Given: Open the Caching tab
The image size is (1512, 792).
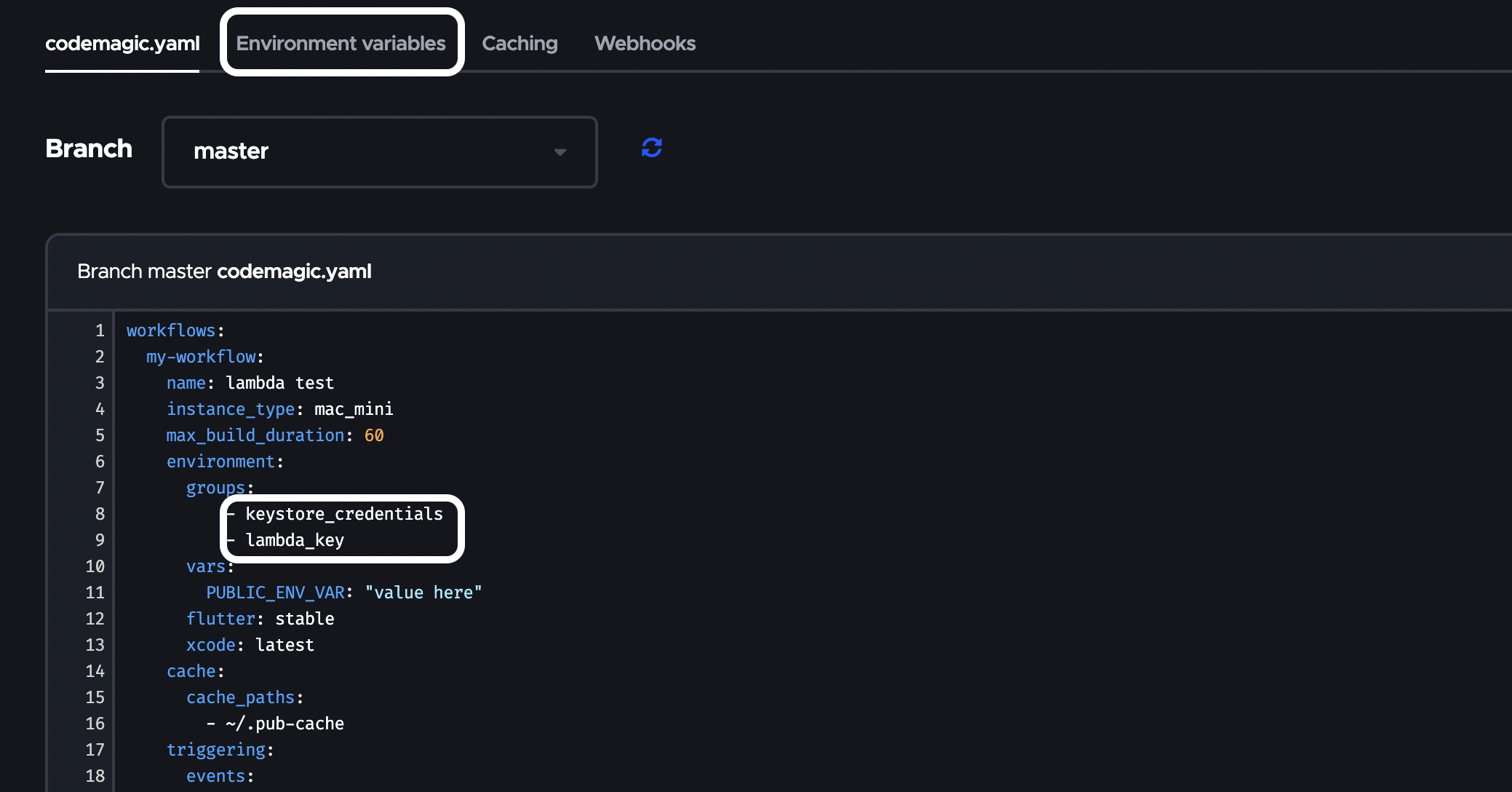Looking at the screenshot, I should (x=520, y=44).
